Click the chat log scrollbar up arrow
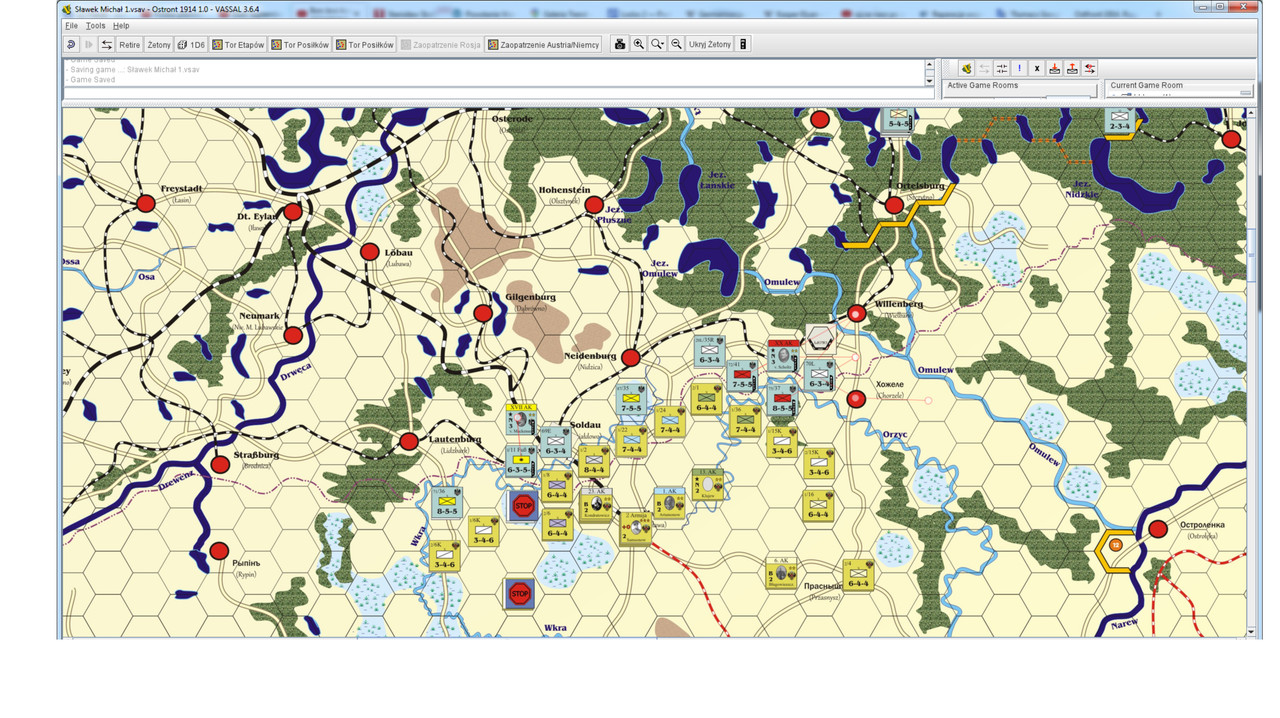This screenshot has height=718, width=1280. pos(929,64)
